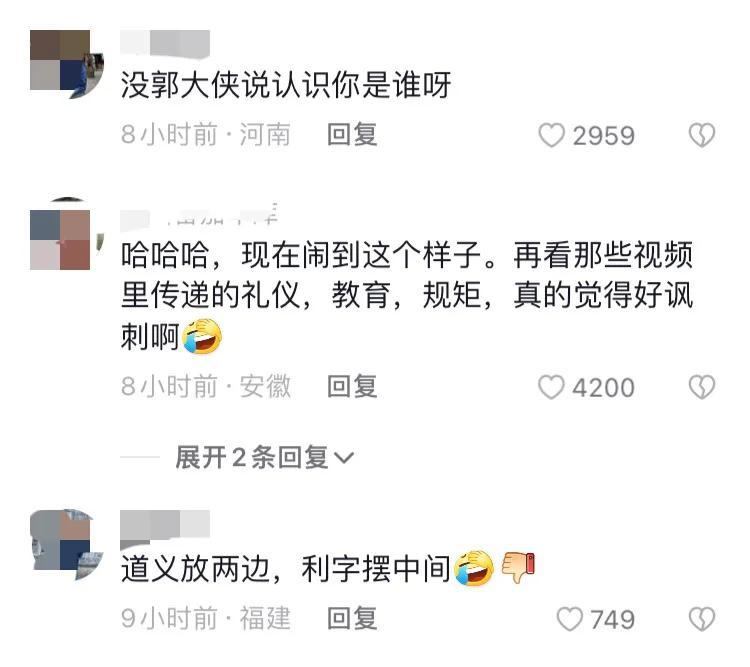Open the avatar of the 福建 commenter
The width and height of the screenshot is (750, 667).
pyautogui.click(x=66, y=545)
